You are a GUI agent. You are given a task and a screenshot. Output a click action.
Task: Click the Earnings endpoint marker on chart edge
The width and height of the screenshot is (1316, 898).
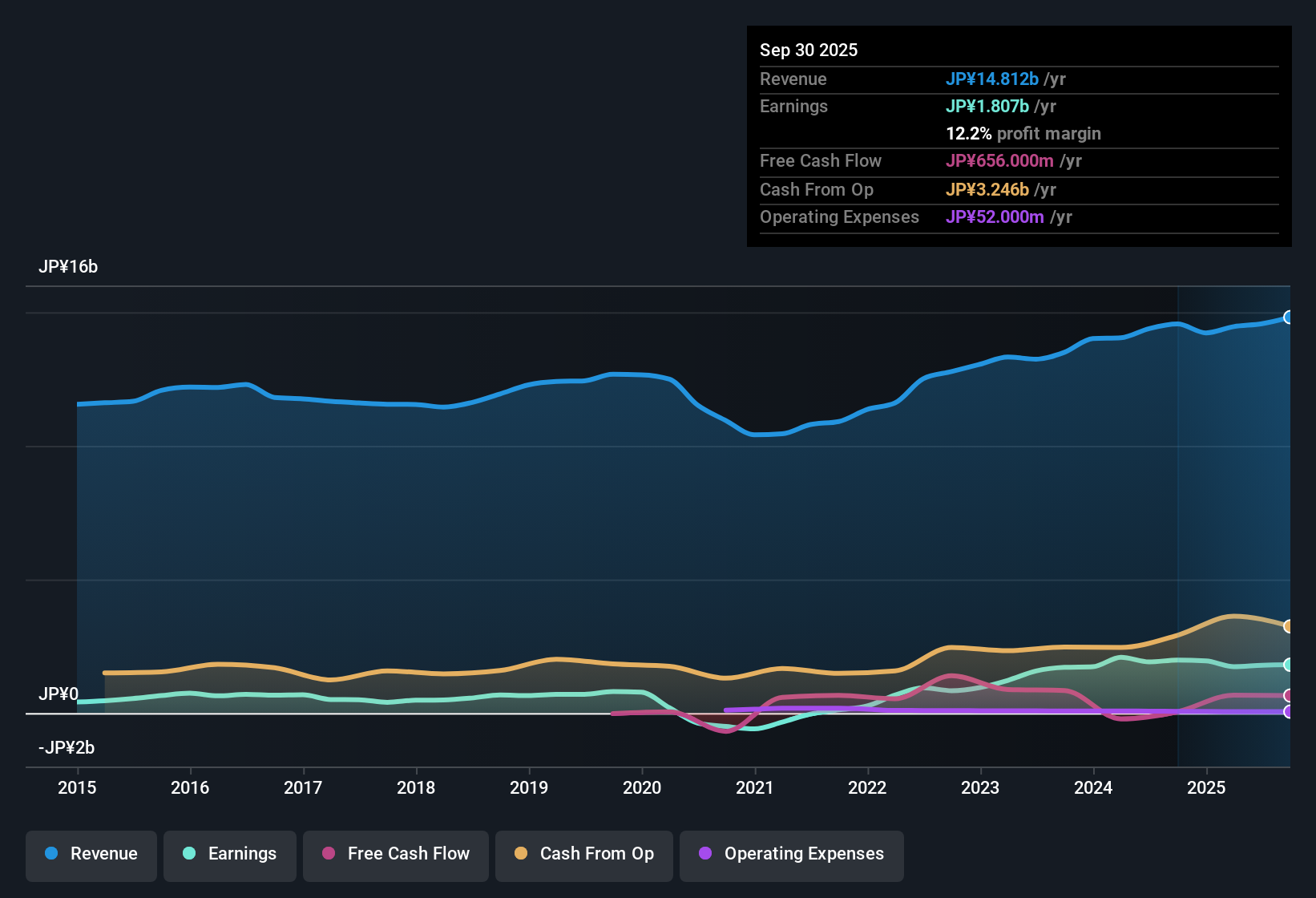[1289, 664]
